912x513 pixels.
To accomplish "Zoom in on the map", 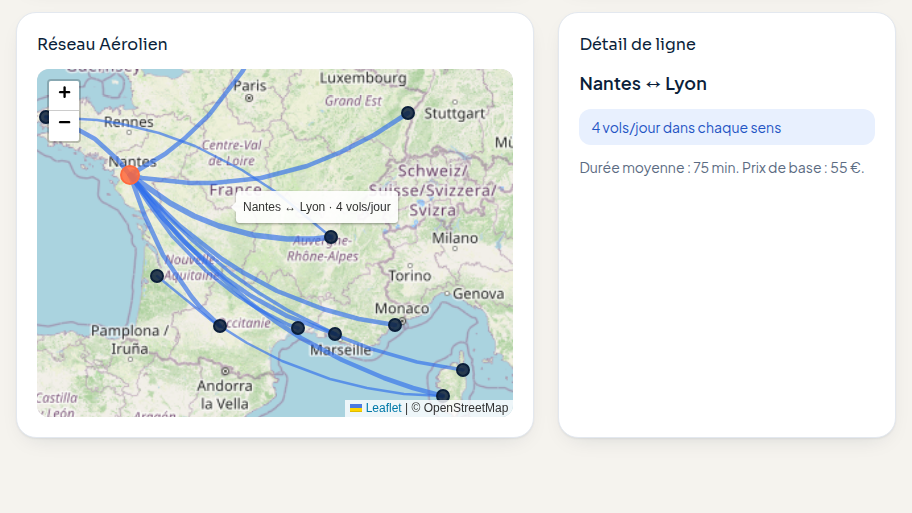I will [64, 93].
